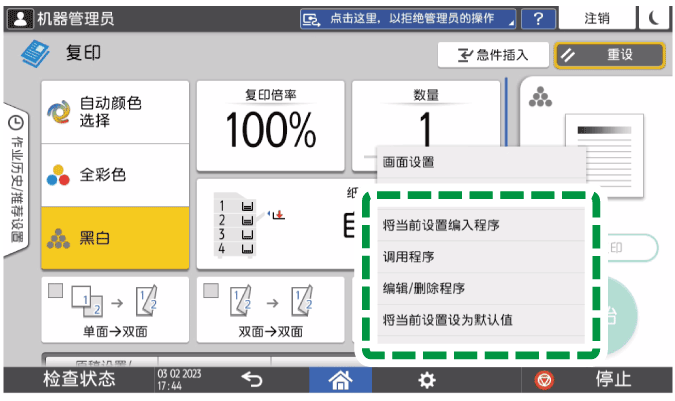Choose 将当前设置设为默认值 menu item
The height and width of the screenshot is (401, 675).
[481, 320]
